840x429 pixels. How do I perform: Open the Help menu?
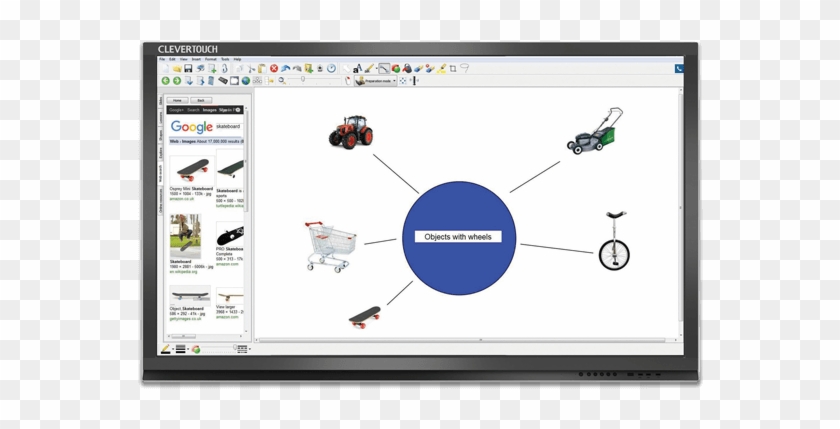point(237,59)
